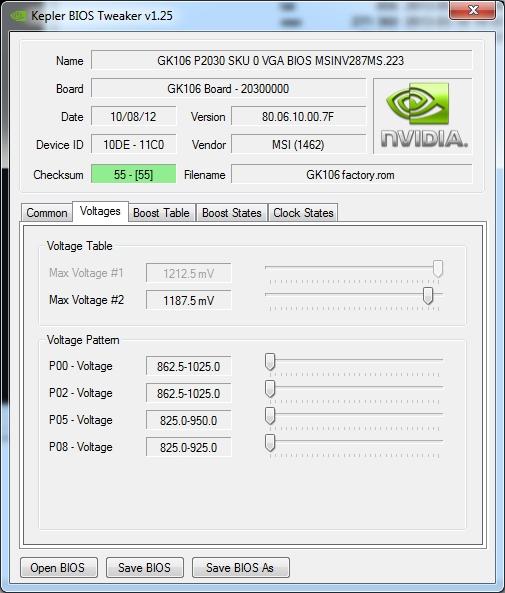505x593 pixels.
Task: Click the 'Voltage Table' group heading
Action: pos(80,246)
